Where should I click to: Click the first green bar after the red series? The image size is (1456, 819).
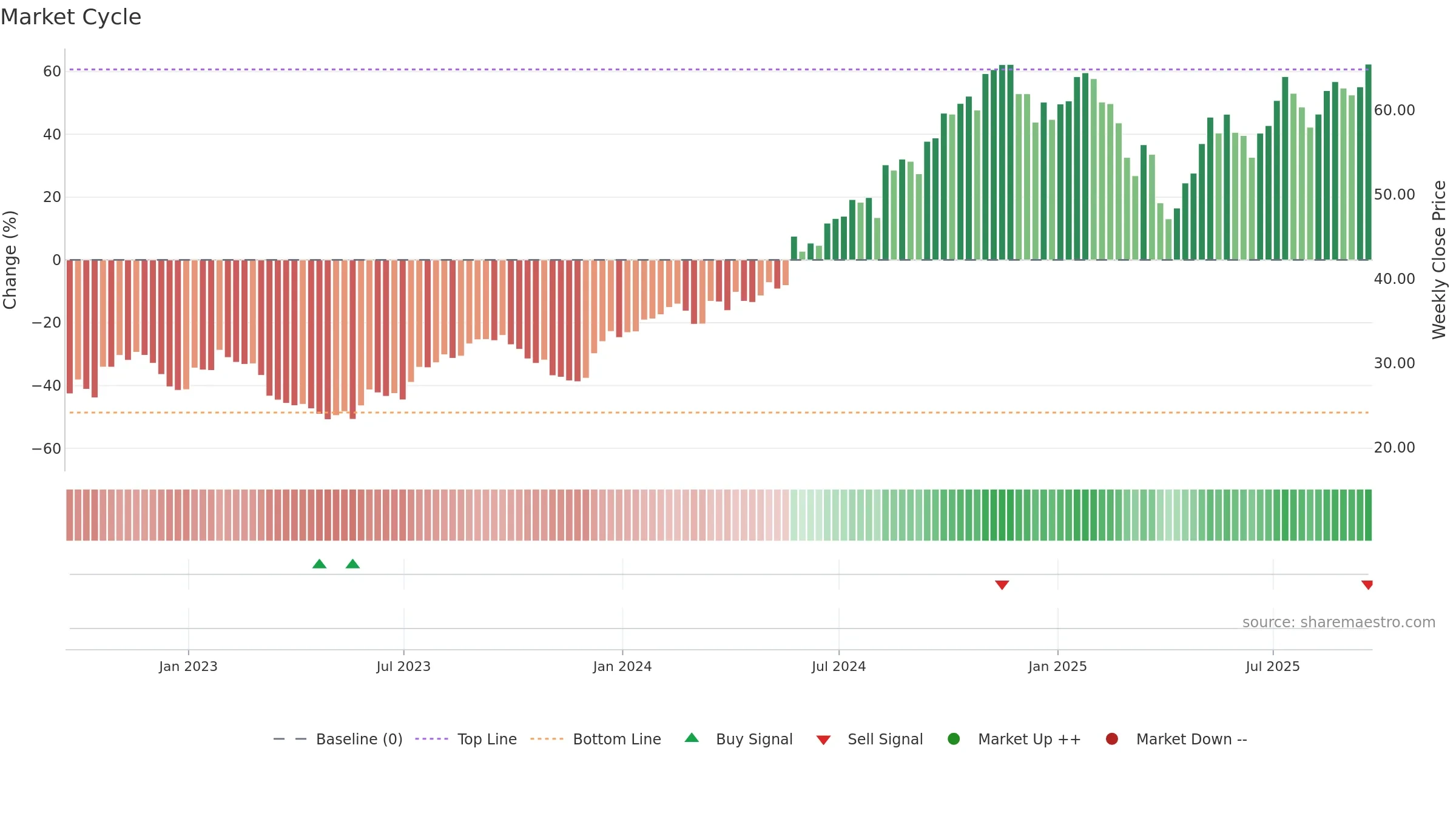[x=794, y=248]
